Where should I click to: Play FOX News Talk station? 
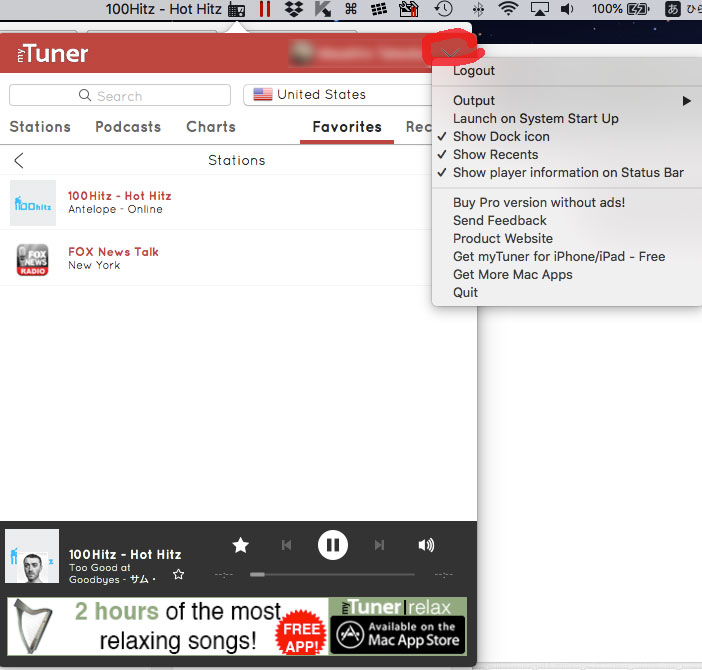click(x=216, y=258)
